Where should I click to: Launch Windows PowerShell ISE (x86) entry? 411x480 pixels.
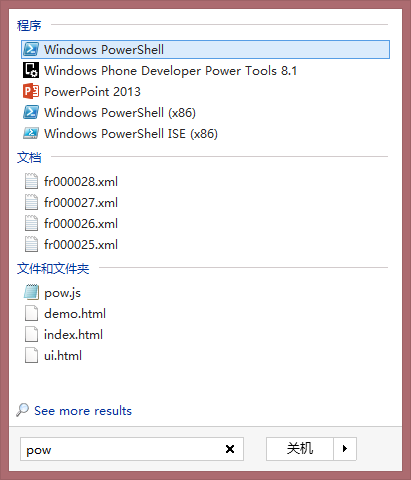click(x=131, y=134)
